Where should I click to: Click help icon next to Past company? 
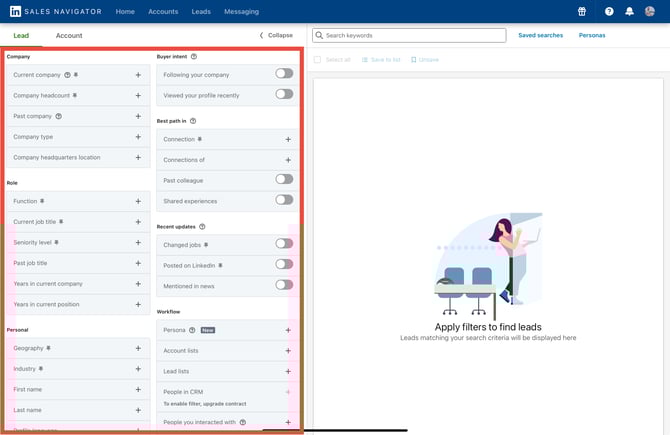point(59,116)
